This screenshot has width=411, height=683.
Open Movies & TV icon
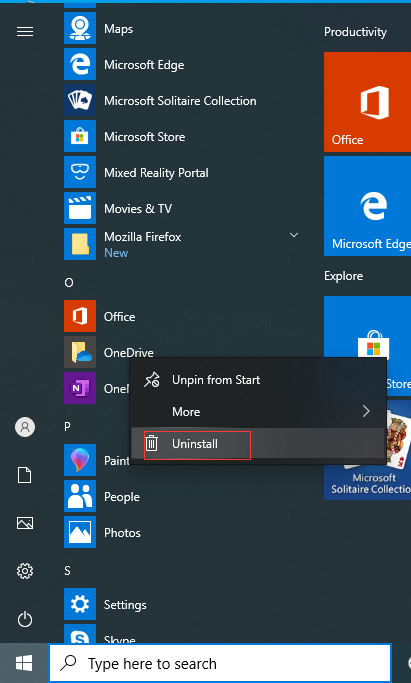tap(80, 208)
